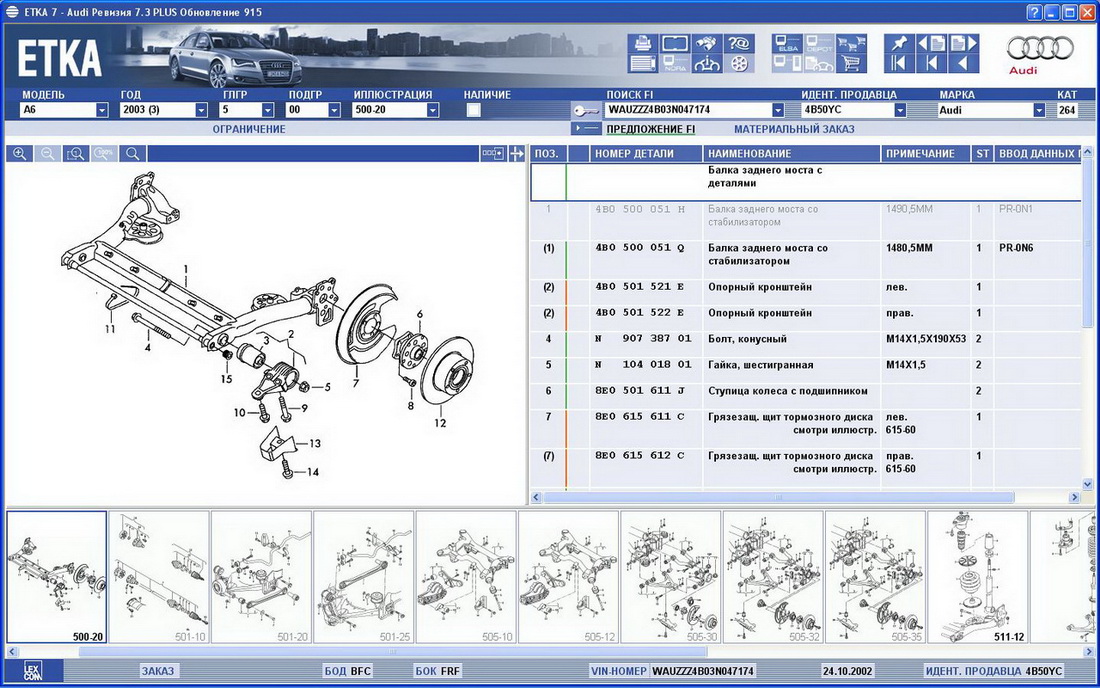Click the thumbnail strip horizontal scrollbar thumb
The height and width of the screenshot is (688, 1100).
tap(393, 652)
